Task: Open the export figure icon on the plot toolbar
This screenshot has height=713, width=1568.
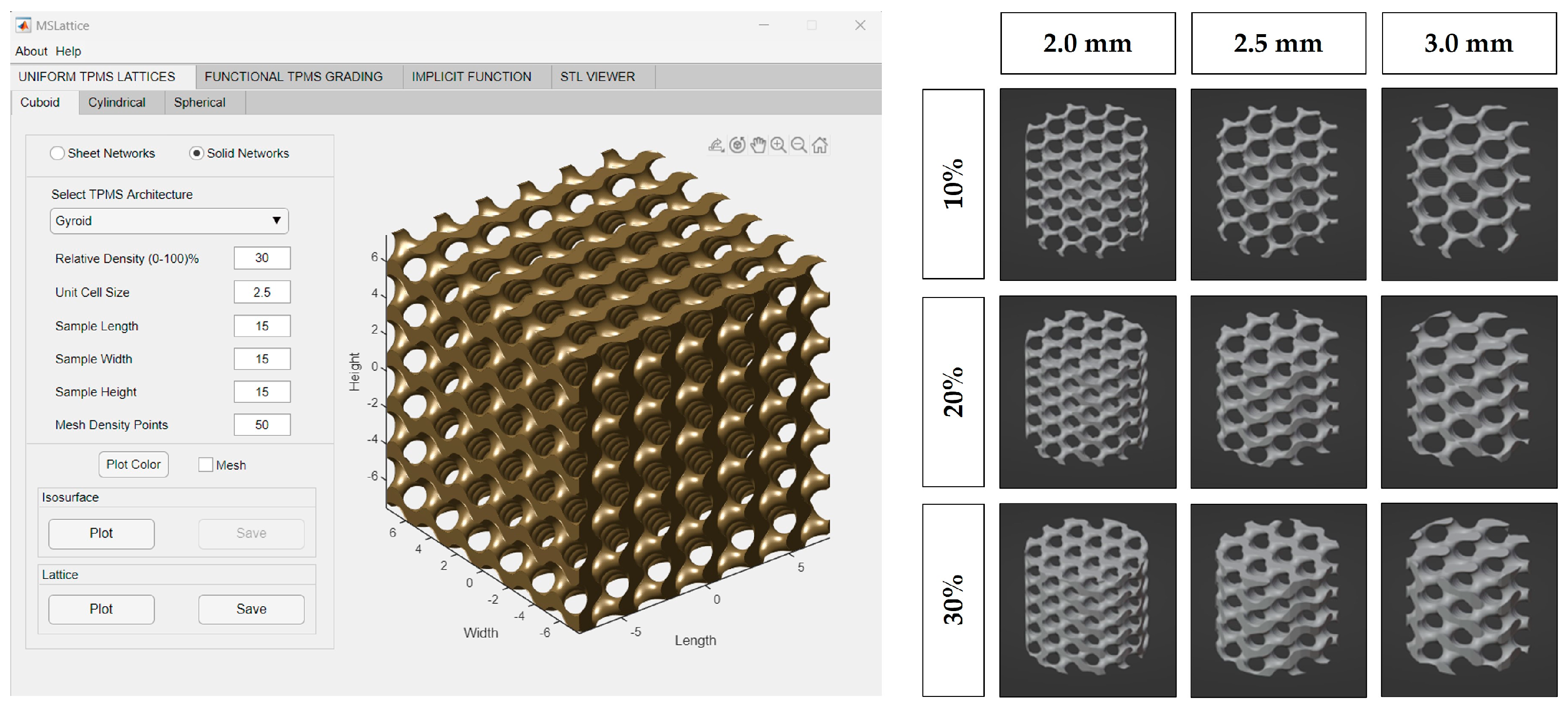Action: click(716, 146)
